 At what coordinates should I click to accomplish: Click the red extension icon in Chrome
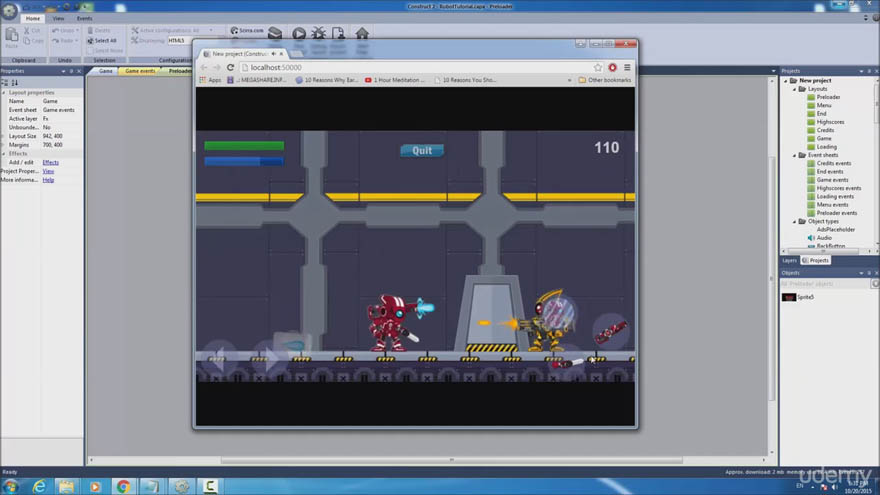612,67
